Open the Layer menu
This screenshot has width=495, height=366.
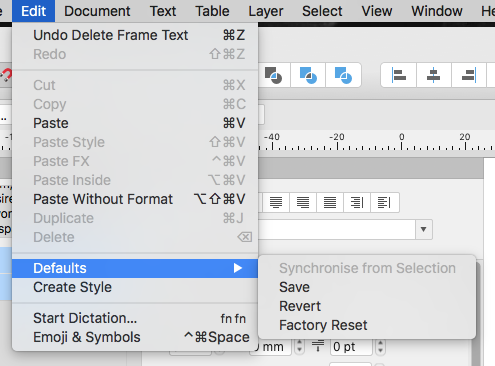(x=266, y=11)
